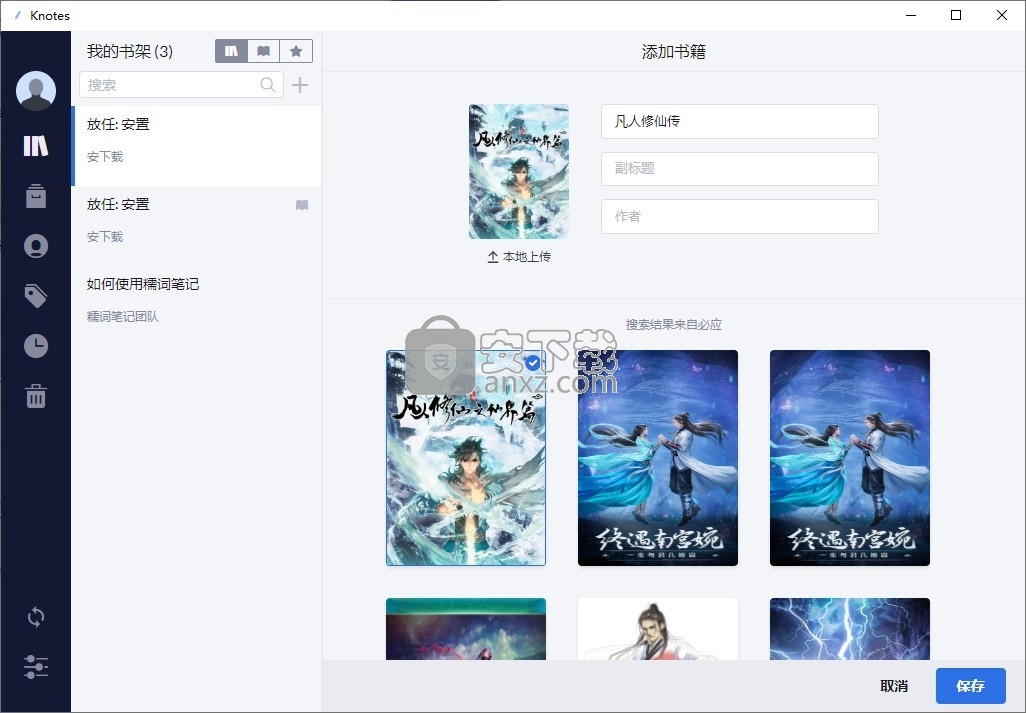Open the authors person sidebar icon
The image size is (1026, 713).
coord(36,246)
